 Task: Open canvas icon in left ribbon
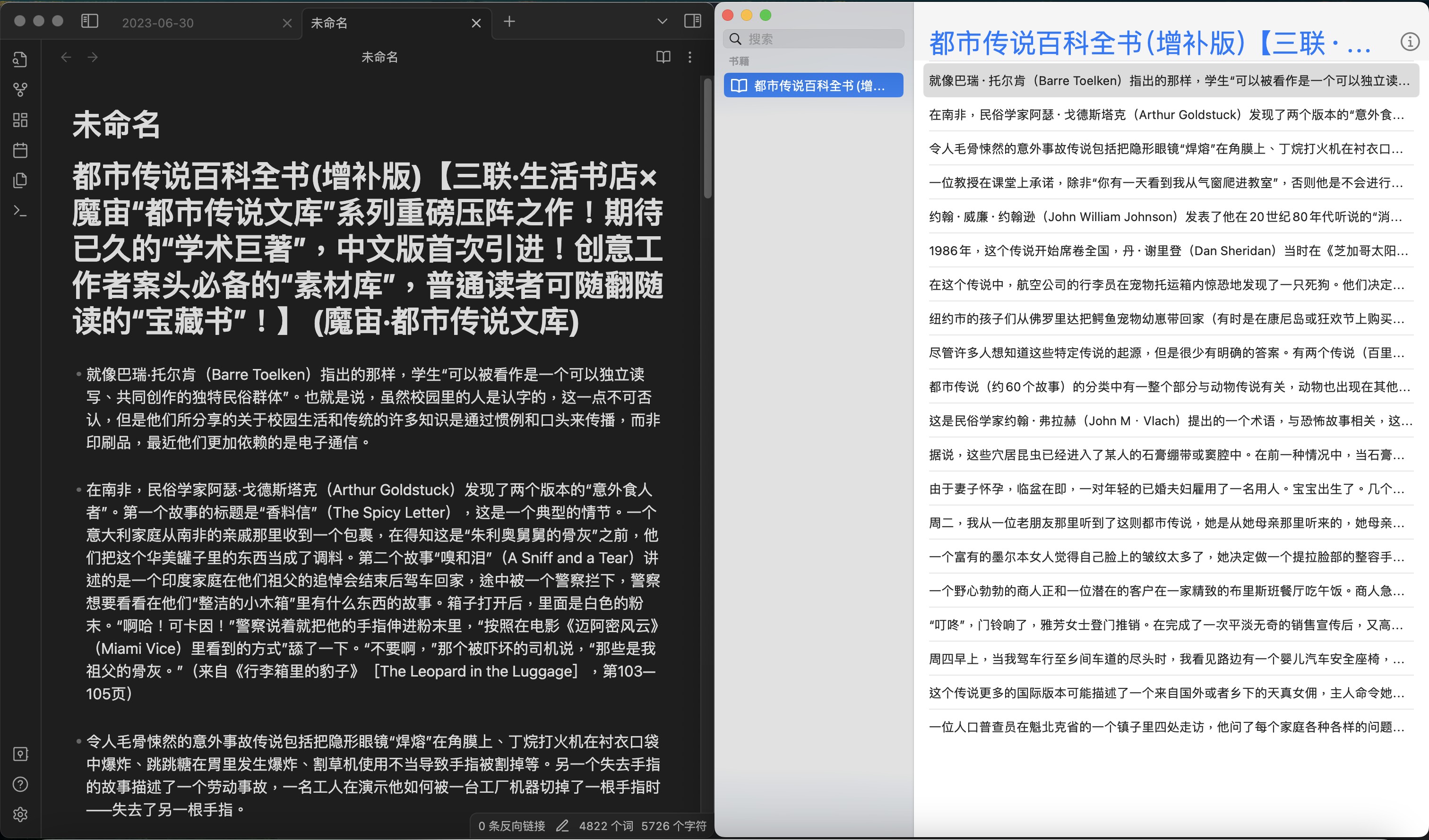click(20, 120)
